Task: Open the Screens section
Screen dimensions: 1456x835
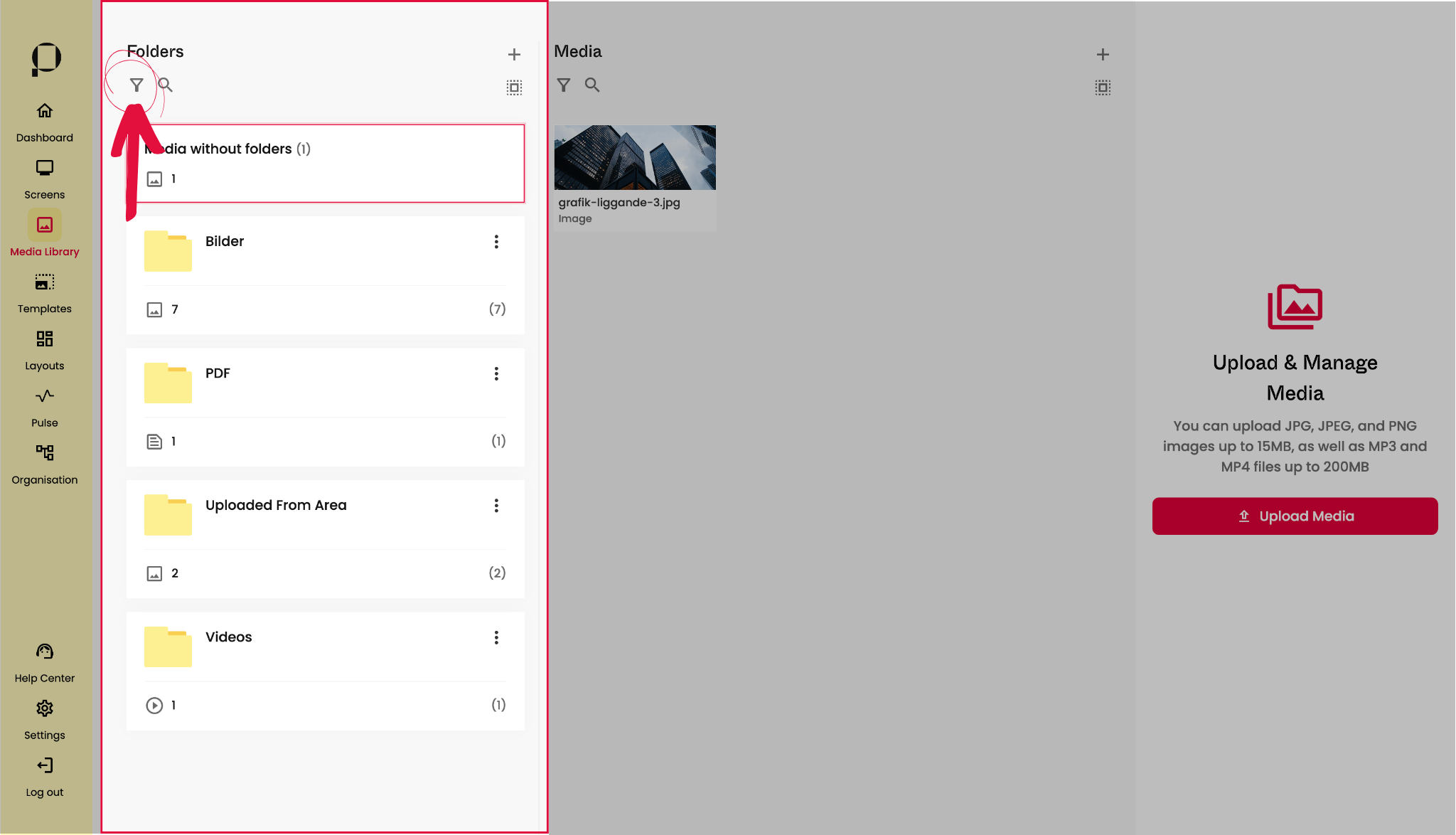Action: (45, 178)
